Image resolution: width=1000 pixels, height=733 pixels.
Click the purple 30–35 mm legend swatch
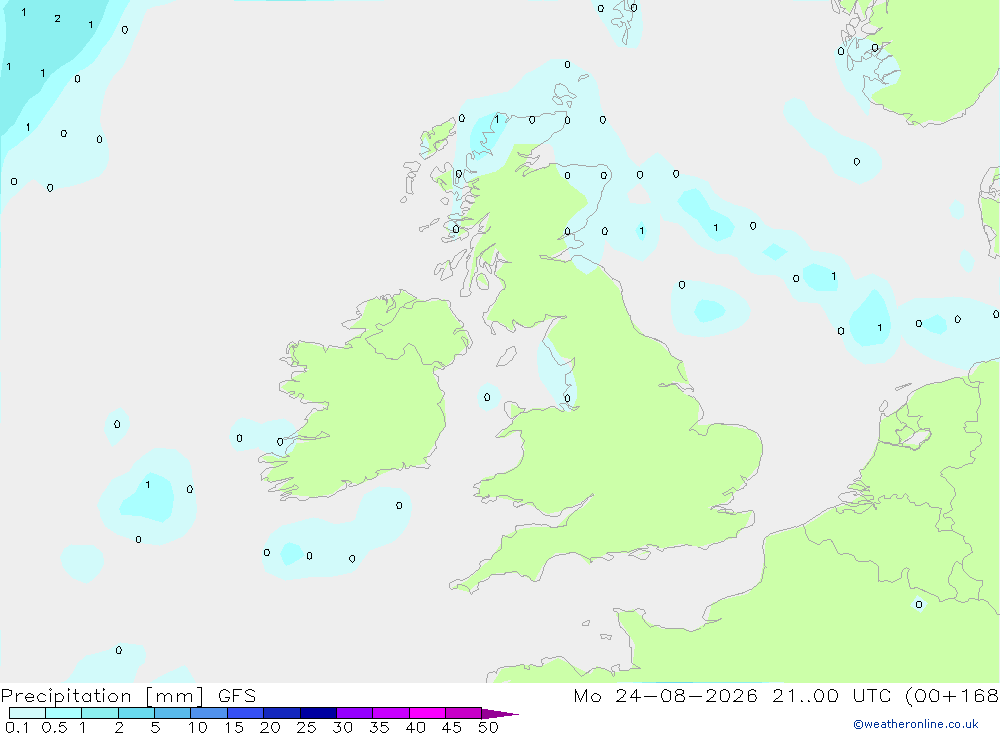coord(355,713)
